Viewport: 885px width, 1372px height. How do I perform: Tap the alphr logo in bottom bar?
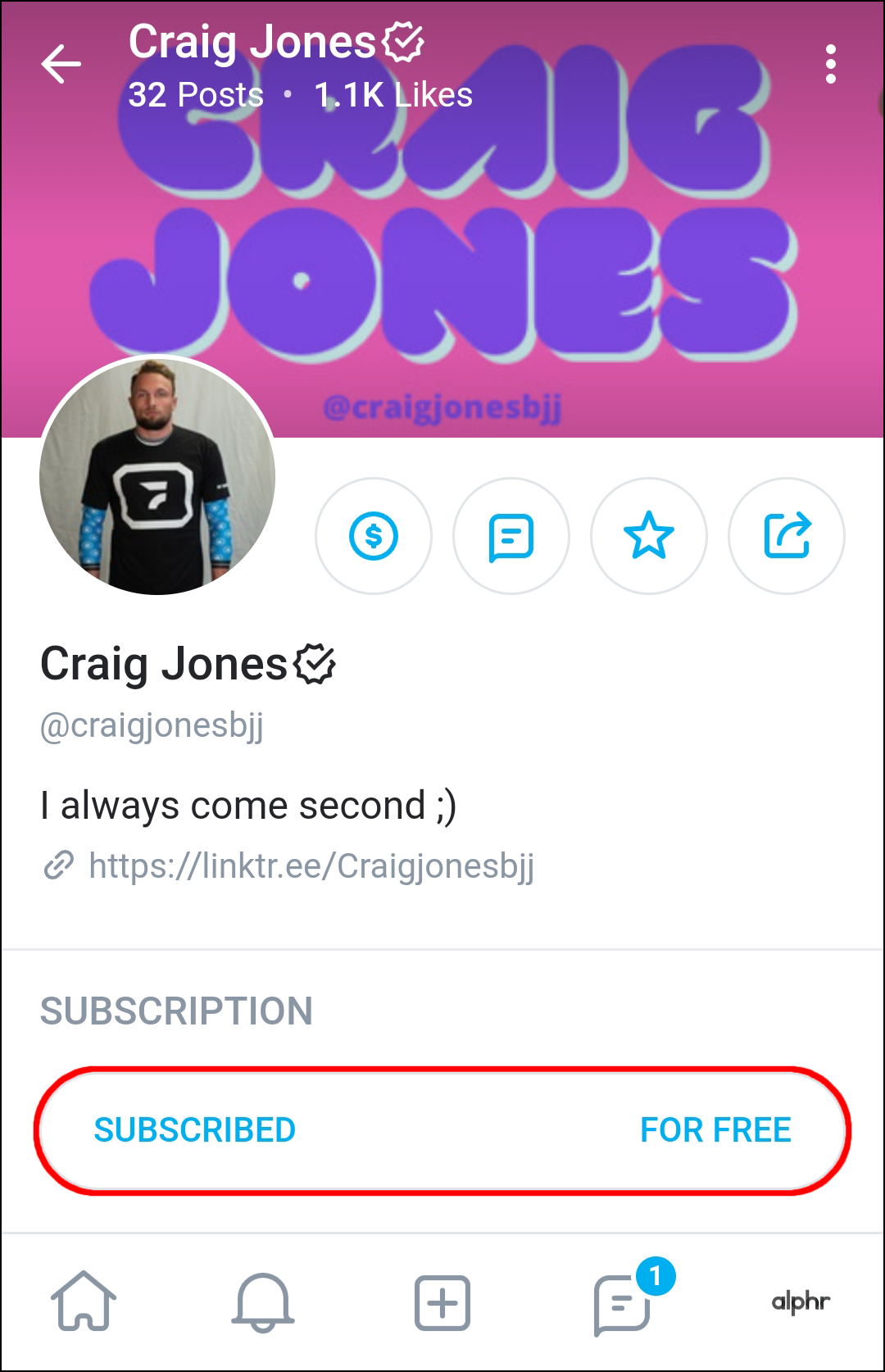point(801,1302)
